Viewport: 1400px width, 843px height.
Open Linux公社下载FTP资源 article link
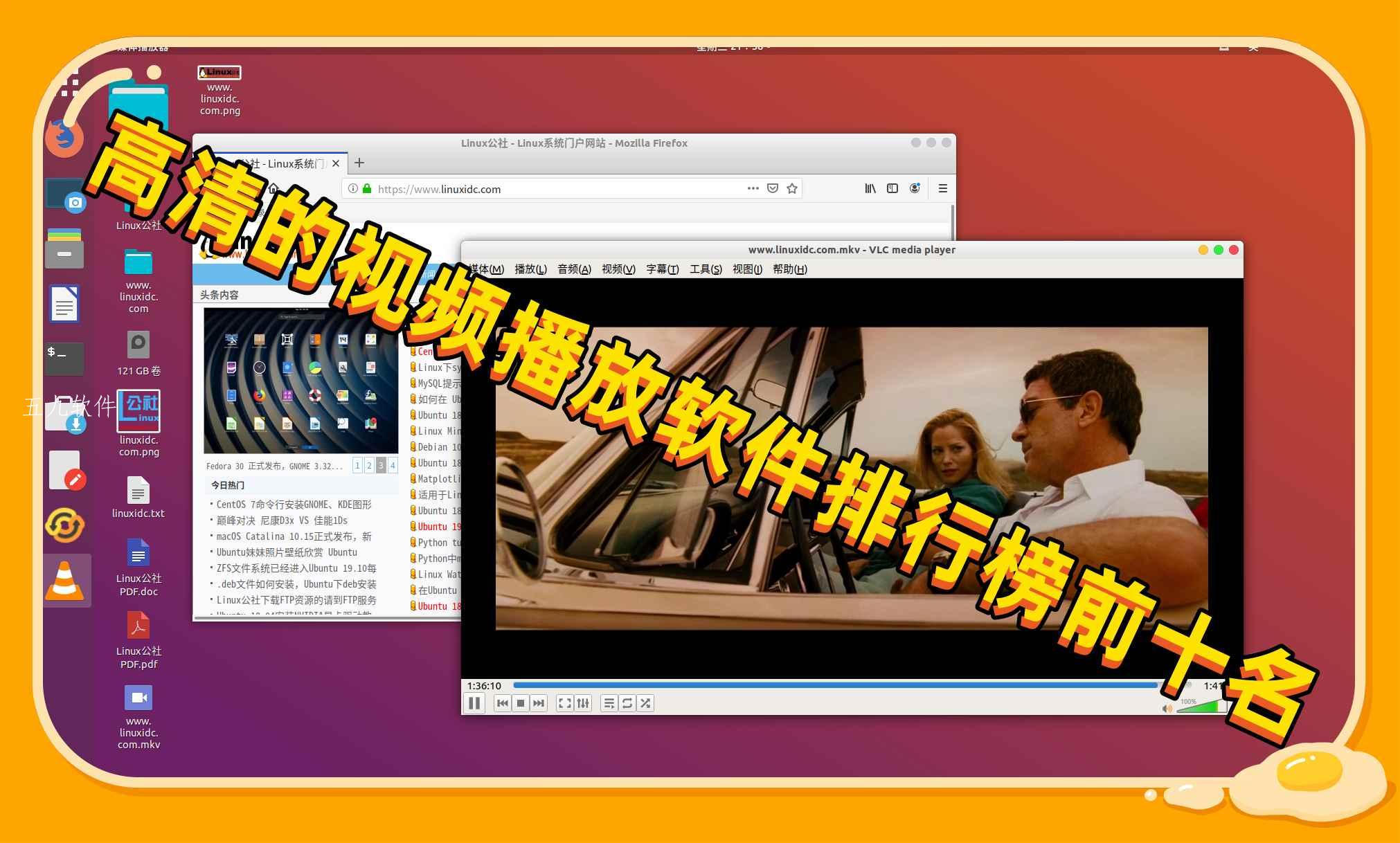point(296,600)
